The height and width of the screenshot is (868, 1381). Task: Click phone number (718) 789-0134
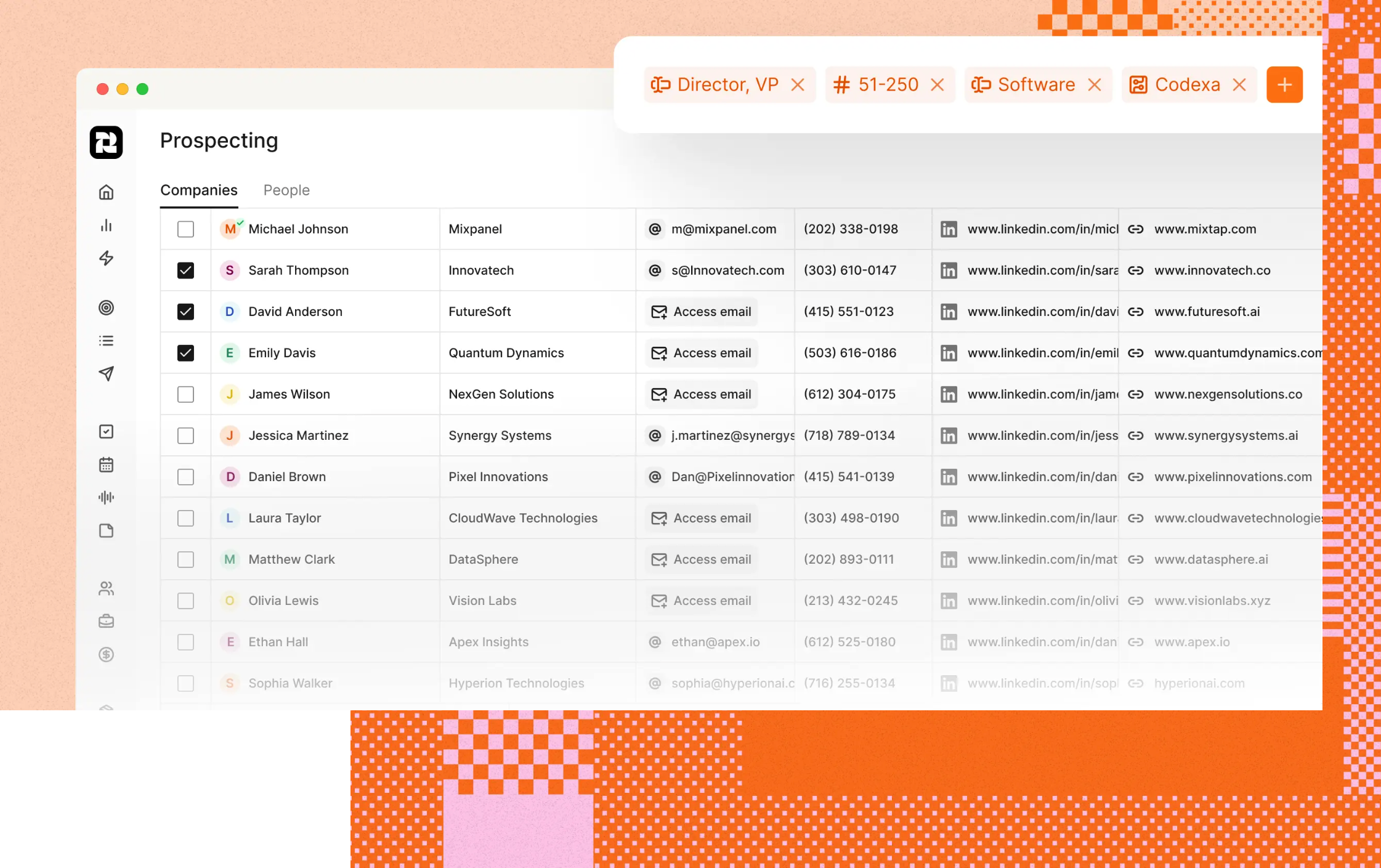(x=849, y=436)
